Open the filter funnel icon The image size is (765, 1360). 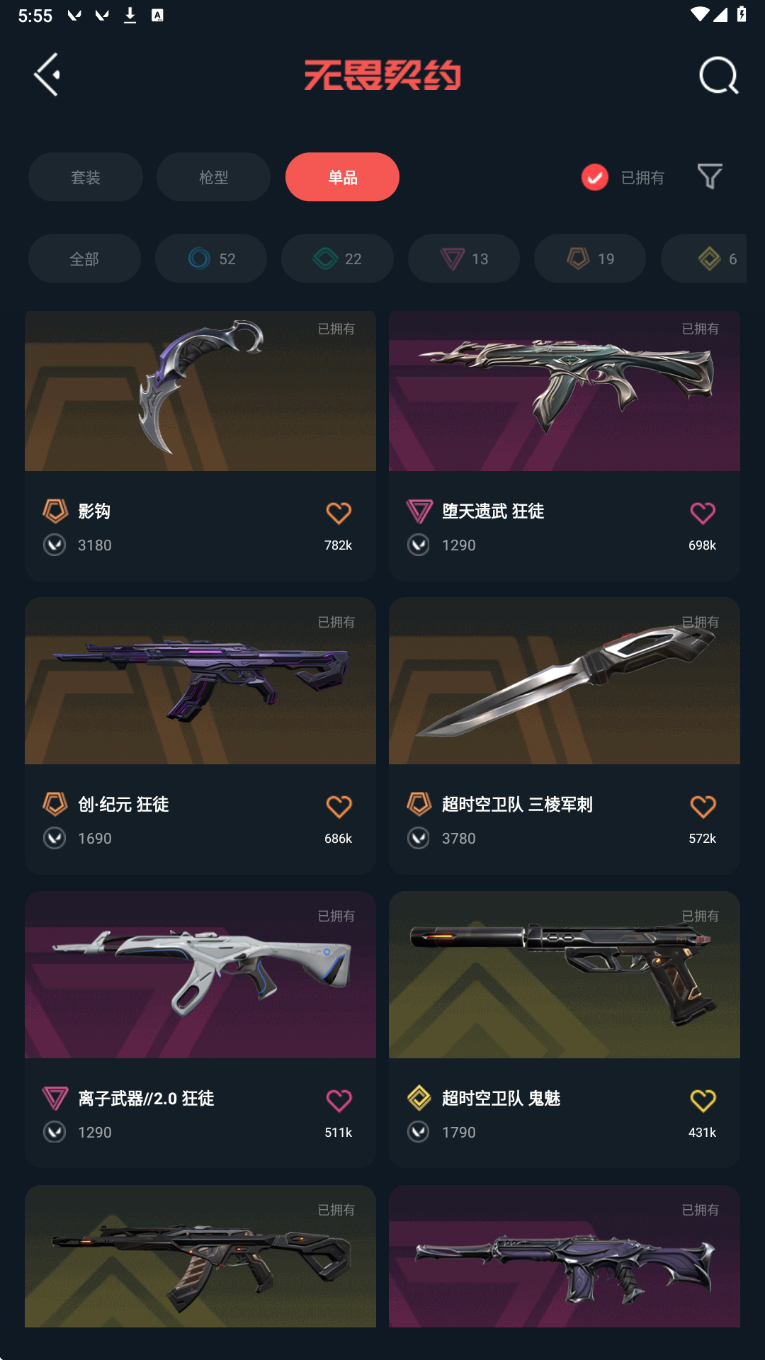[x=710, y=177]
